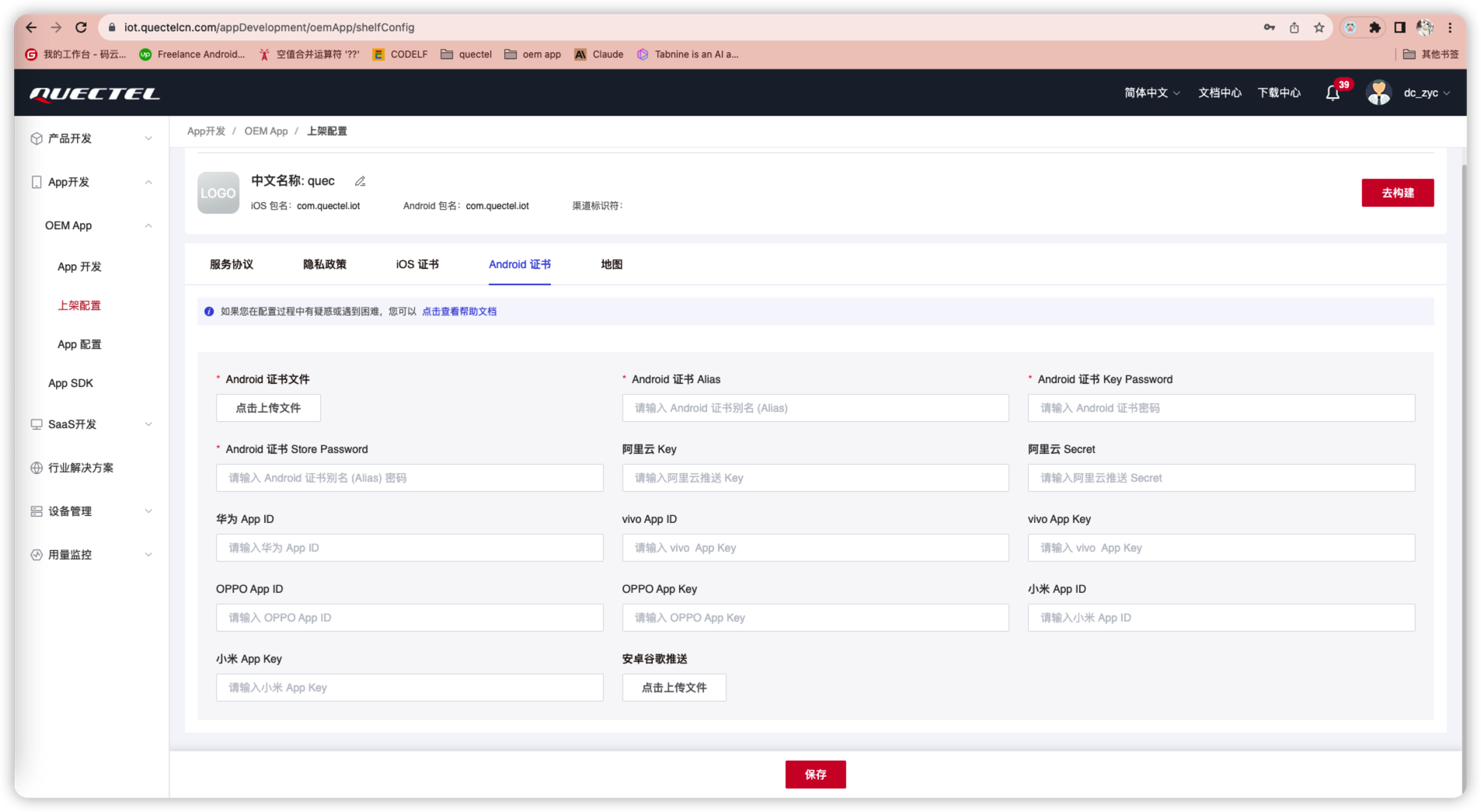The height and width of the screenshot is (812, 1481).
Task: Click the App开发 breadcrumb
Action: 206,131
